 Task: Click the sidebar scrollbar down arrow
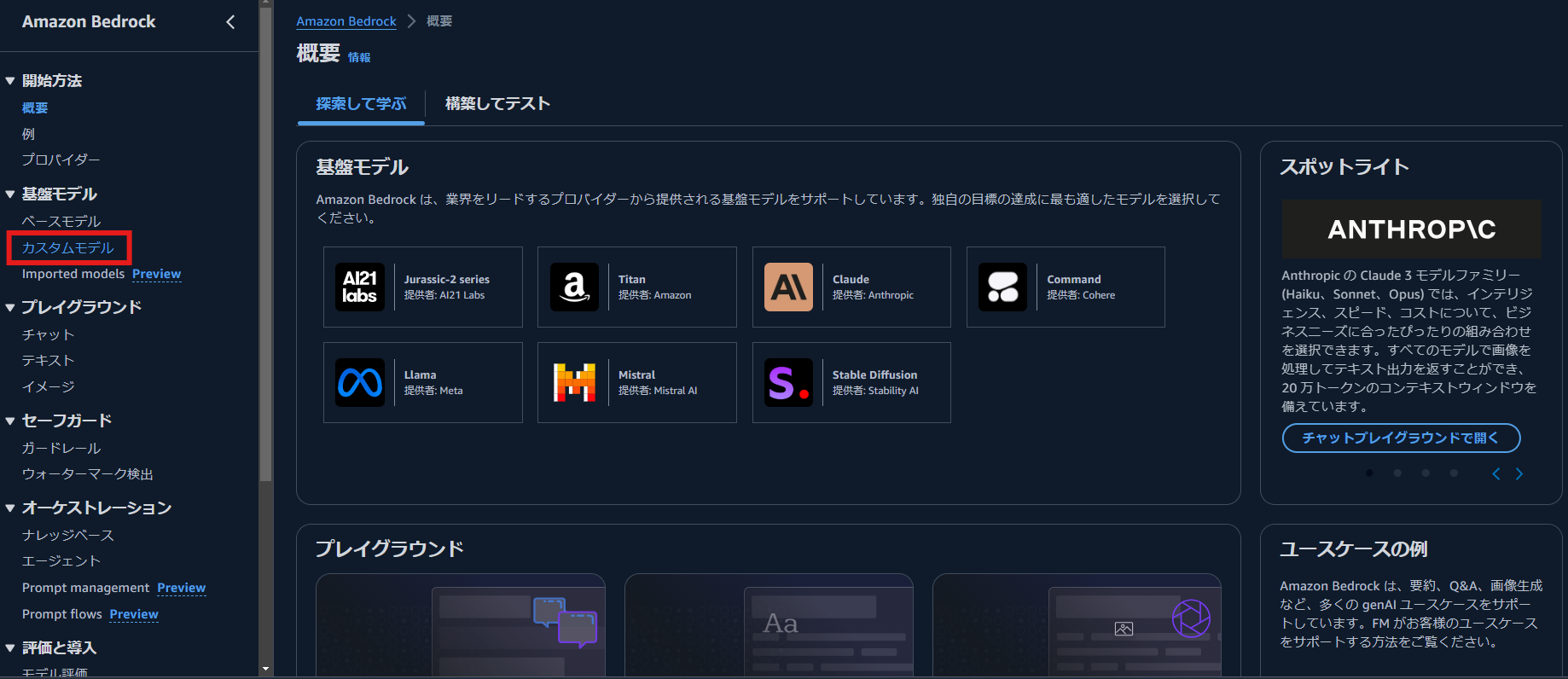pyautogui.click(x=265, y=670)
